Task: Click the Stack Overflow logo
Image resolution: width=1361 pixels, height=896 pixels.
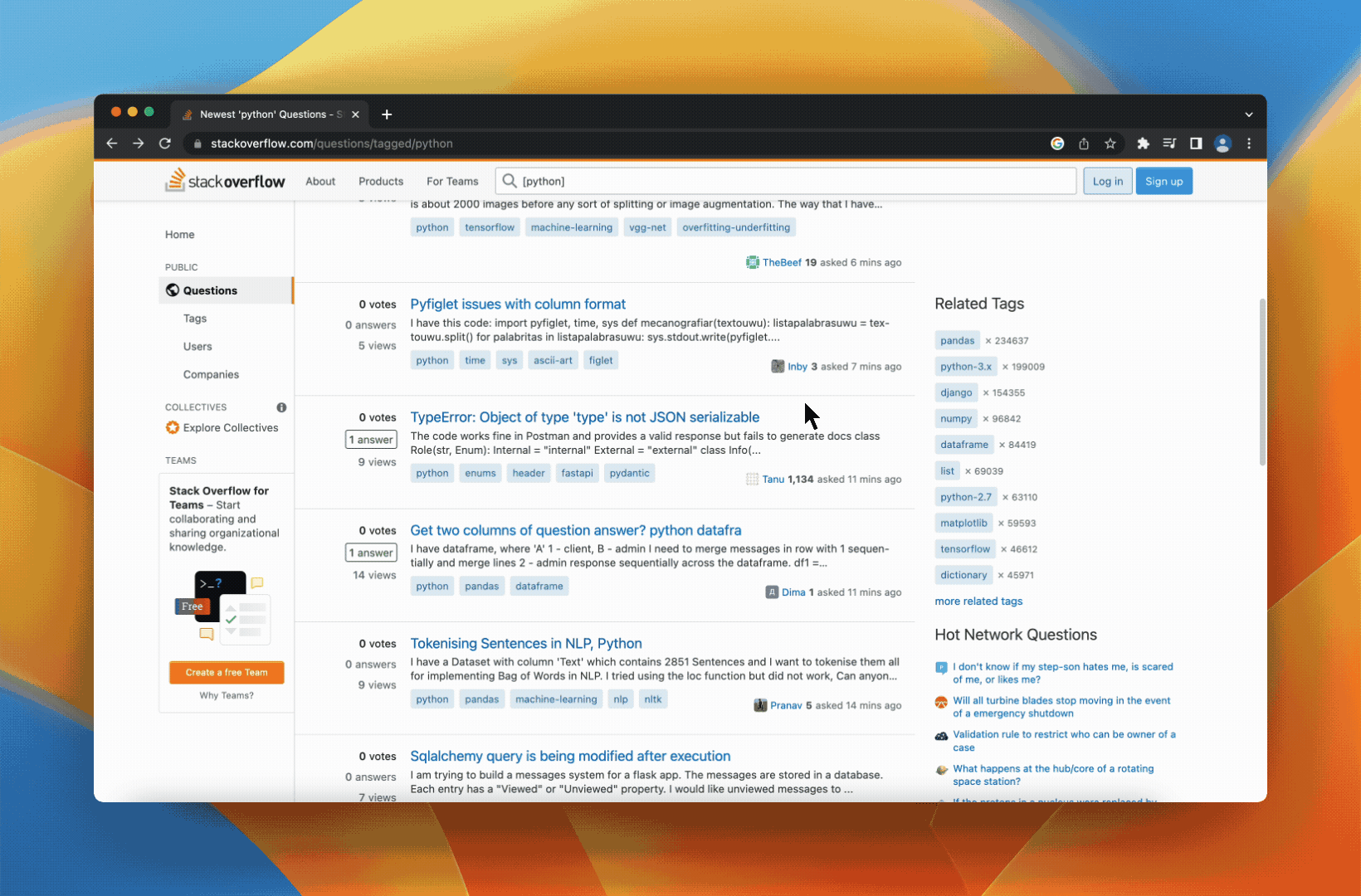Action: coord(225,181)
